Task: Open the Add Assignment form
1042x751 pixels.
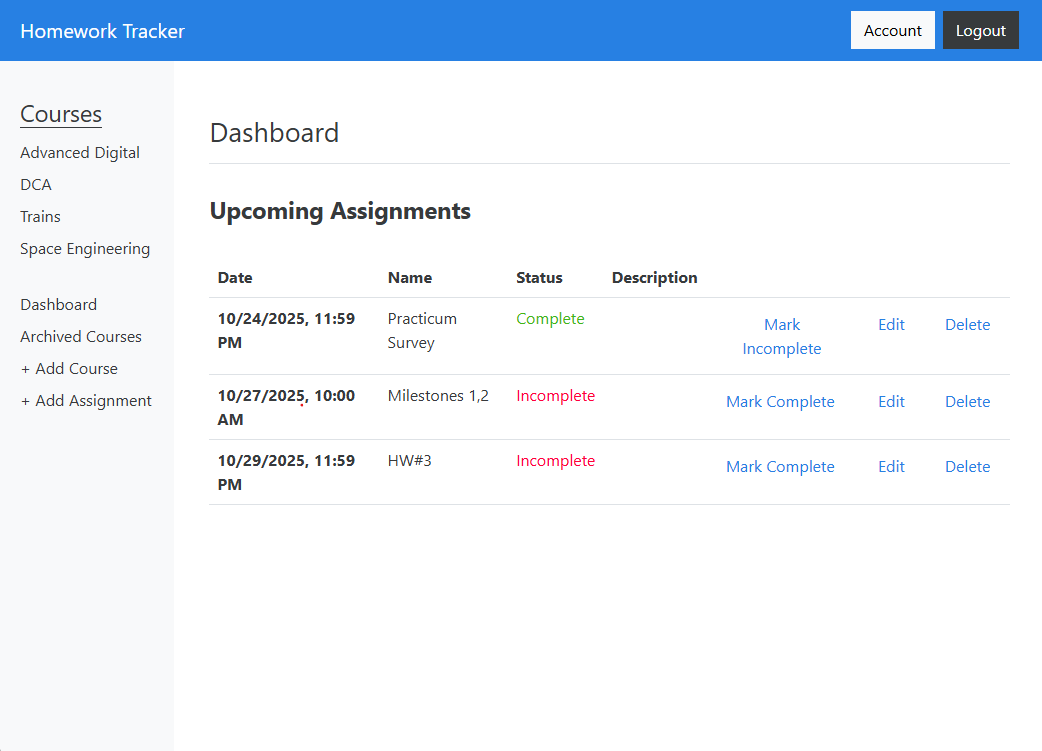Action: tap(86, 400)
